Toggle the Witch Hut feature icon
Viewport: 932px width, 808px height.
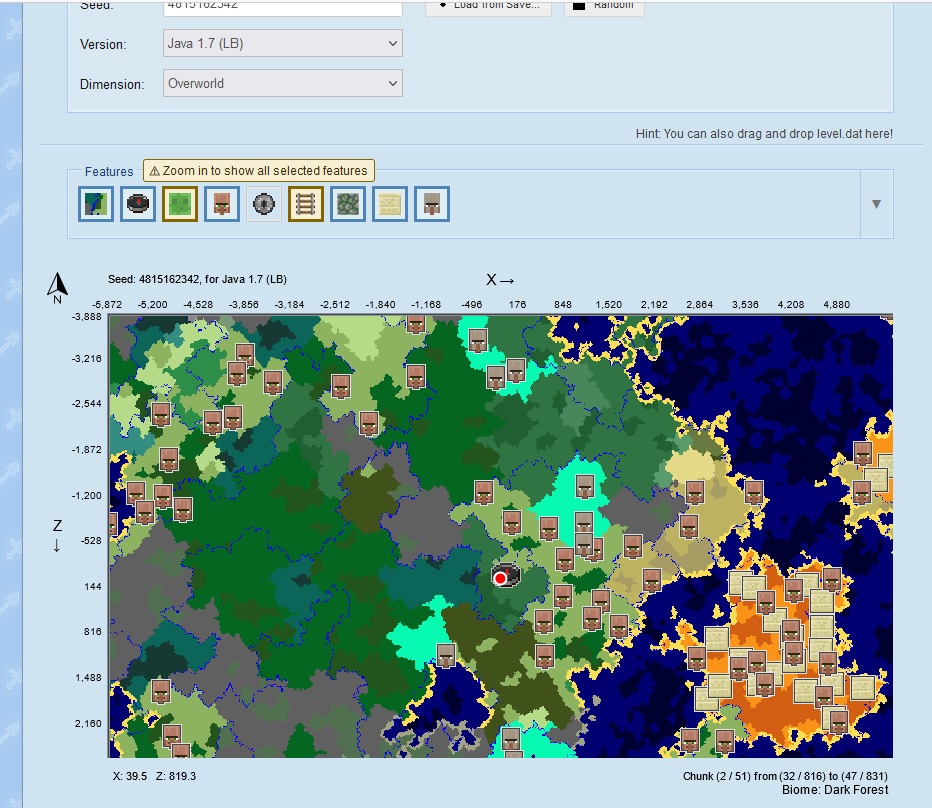(x=432, y=204)
